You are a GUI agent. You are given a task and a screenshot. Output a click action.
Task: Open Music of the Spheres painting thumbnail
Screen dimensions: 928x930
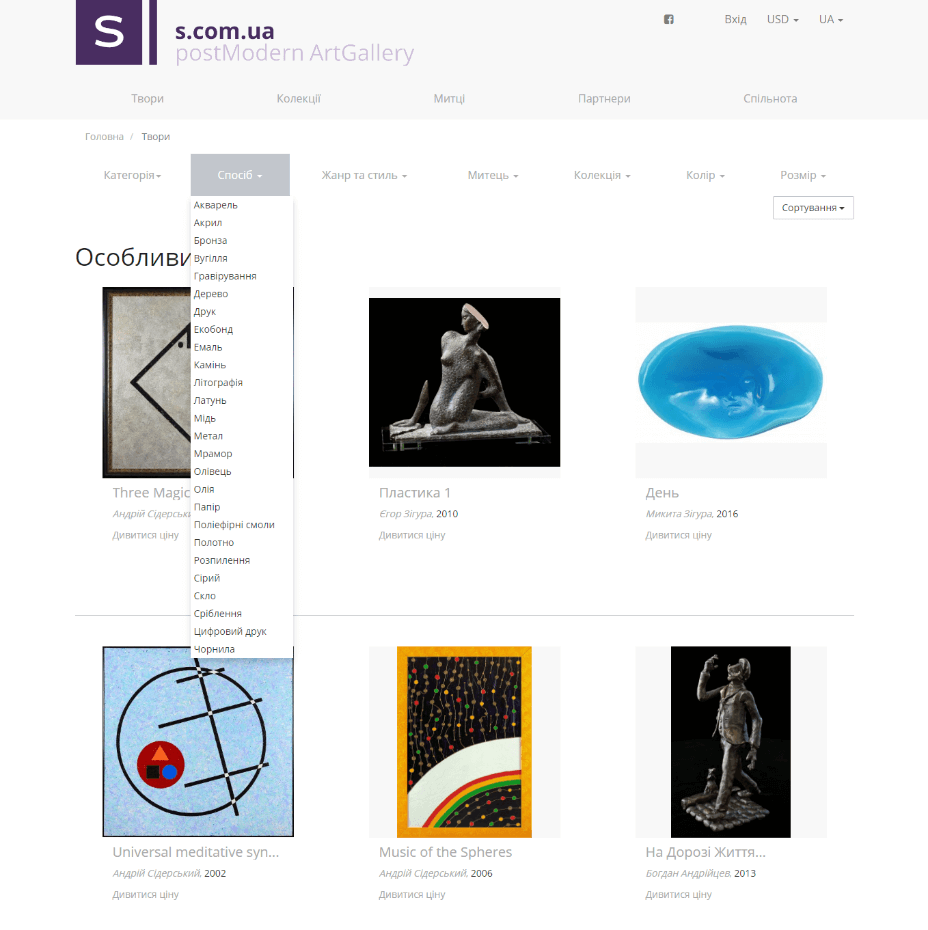tap(464, 742)
